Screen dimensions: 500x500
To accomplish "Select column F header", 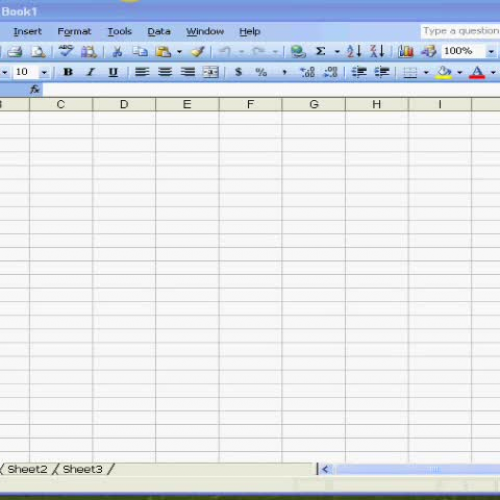I will click(x=250, y=104).
